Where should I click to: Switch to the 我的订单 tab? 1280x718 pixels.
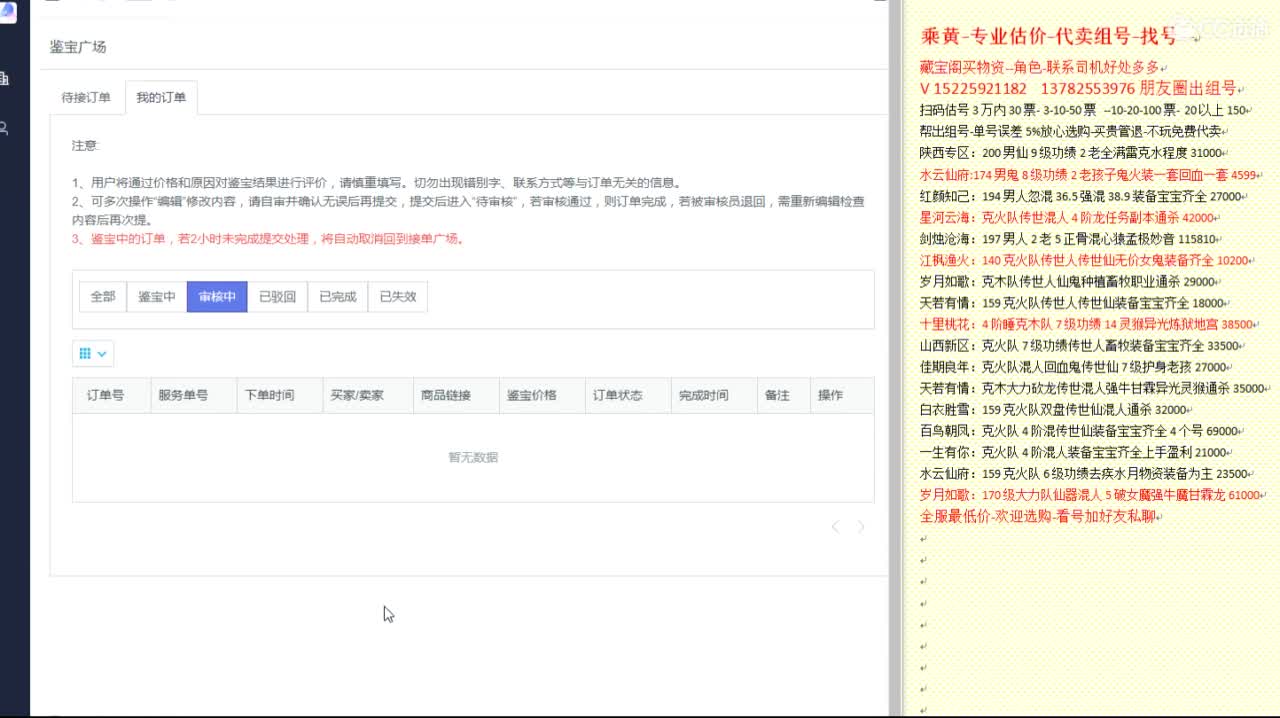161,98
